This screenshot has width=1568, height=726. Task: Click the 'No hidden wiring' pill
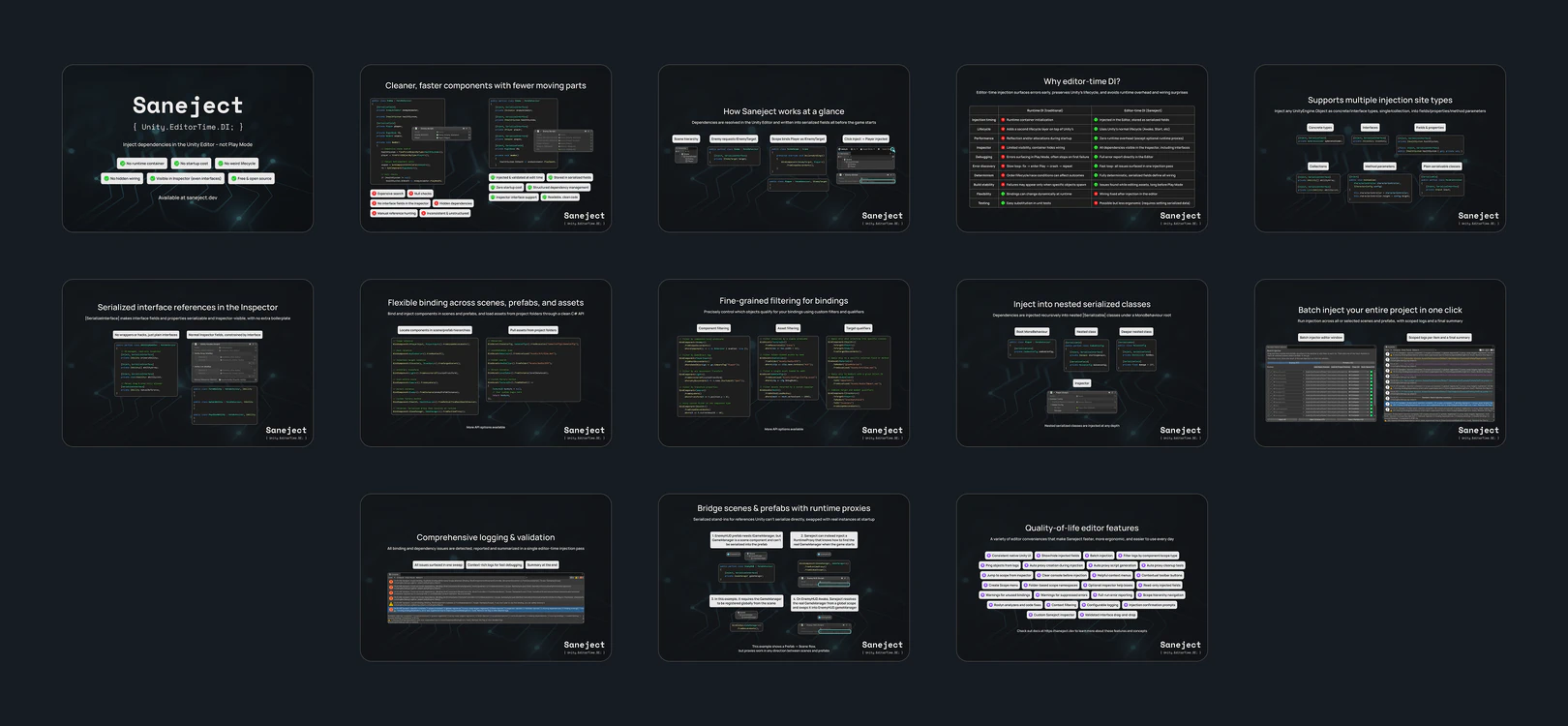click(x=122, y=178)
